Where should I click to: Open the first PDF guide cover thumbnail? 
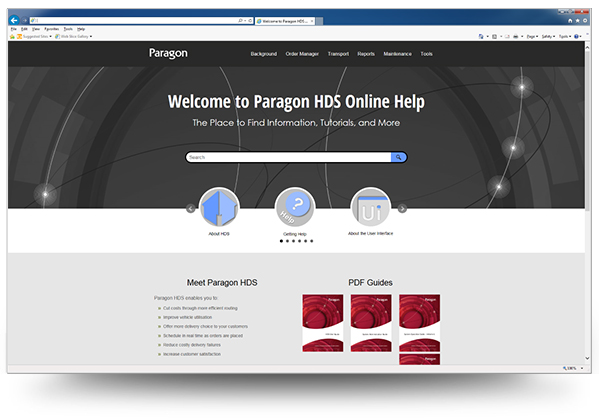pyautogui.click(x=323, y=323)
